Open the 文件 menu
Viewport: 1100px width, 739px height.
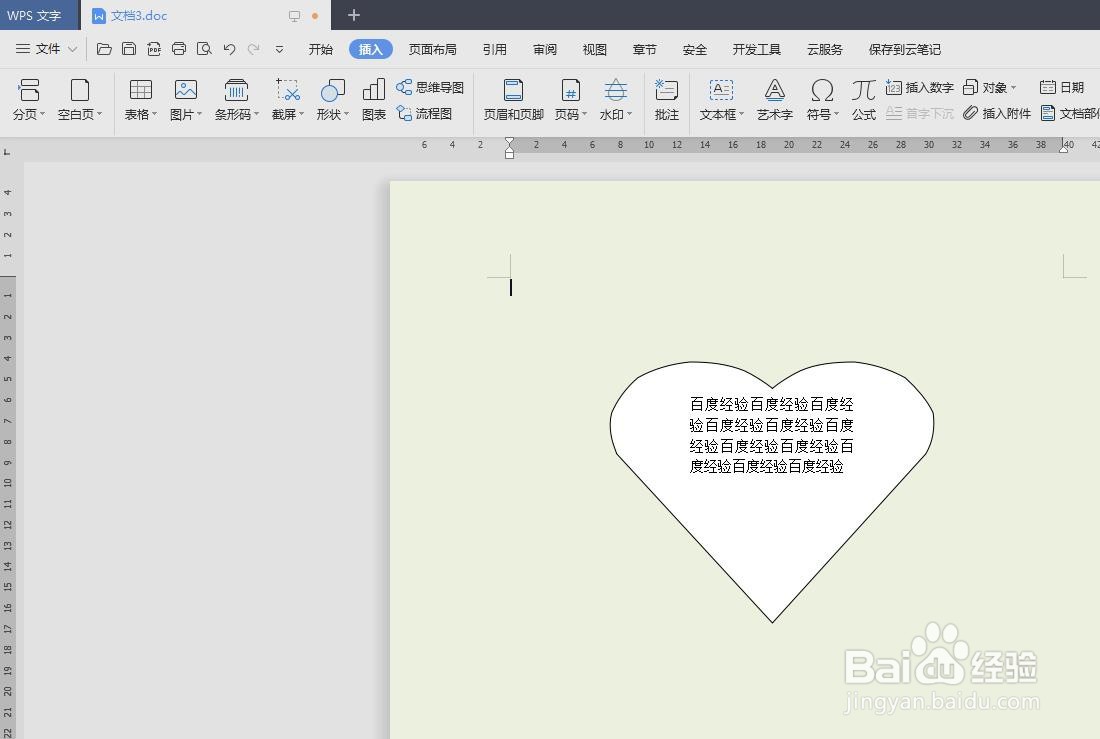click(46, 49)
